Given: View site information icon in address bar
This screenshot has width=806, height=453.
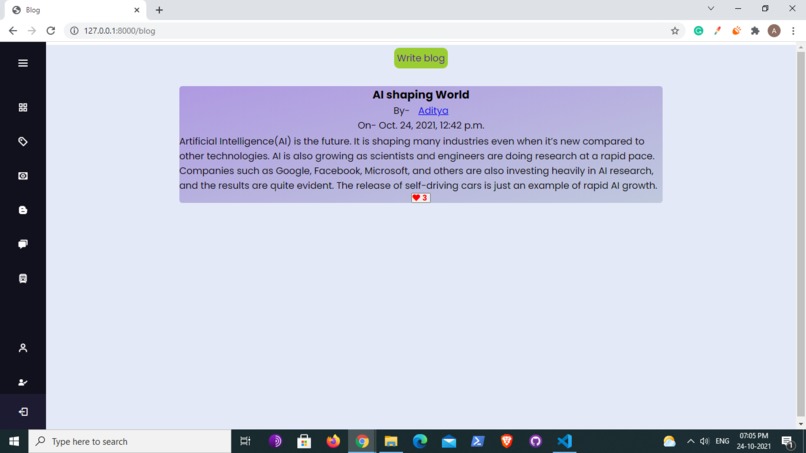Looking at the screenshot, I should (74, 31).
